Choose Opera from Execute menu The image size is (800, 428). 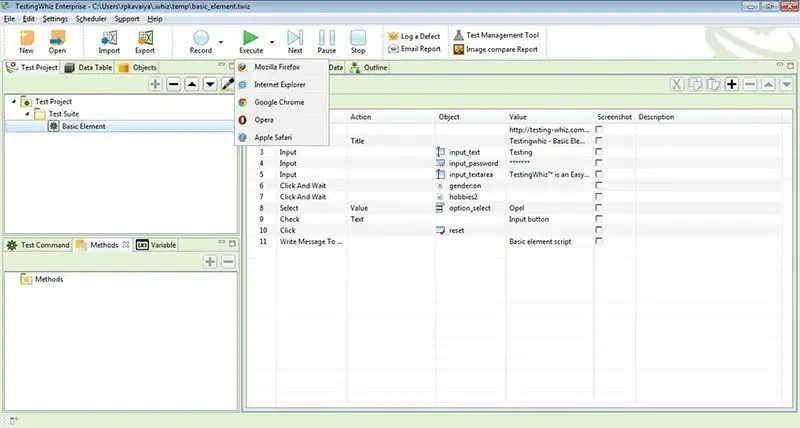point(282,120)
